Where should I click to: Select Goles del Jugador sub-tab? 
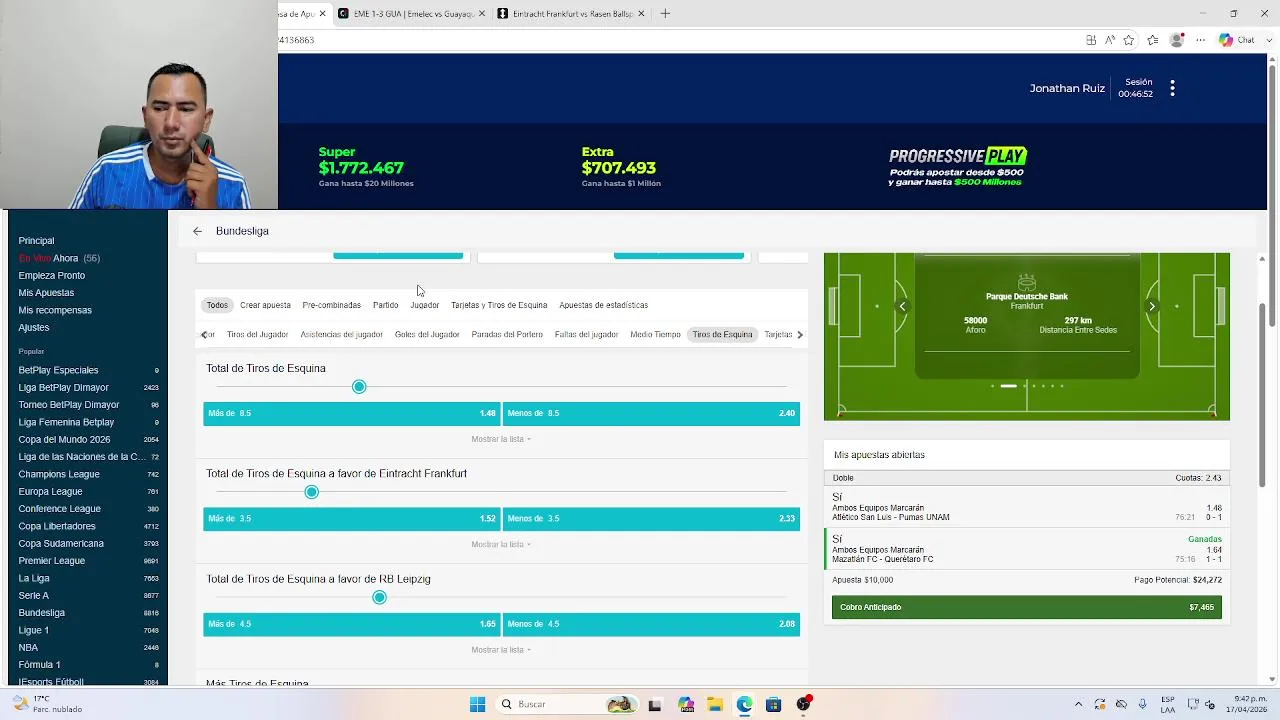[x=427, y=335]
